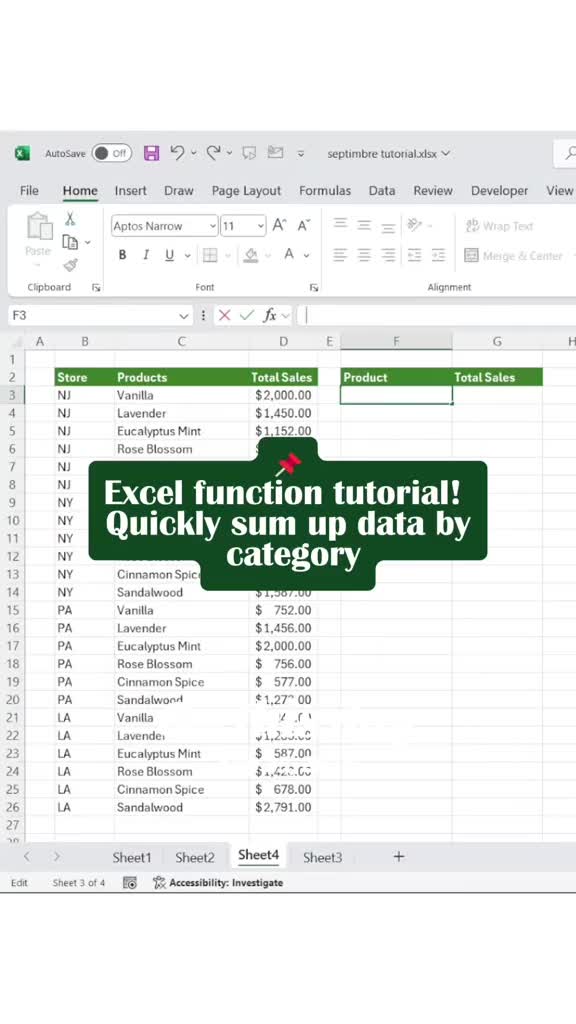Click the Align Right icon
The height and width of the screenshot is (1024, 576).
pos(389,255)
